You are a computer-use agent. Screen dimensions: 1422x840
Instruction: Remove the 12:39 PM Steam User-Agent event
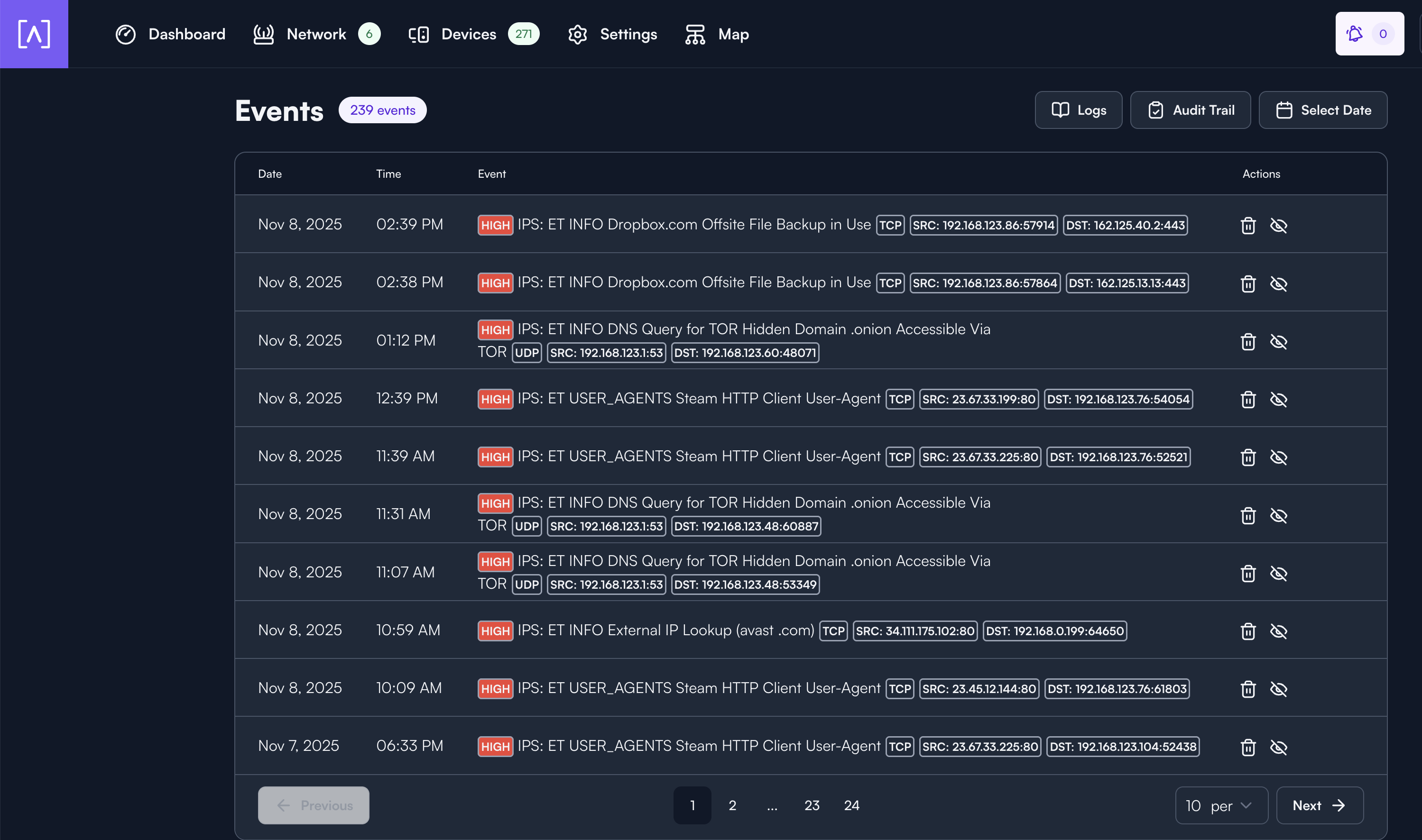point(1248,399)
